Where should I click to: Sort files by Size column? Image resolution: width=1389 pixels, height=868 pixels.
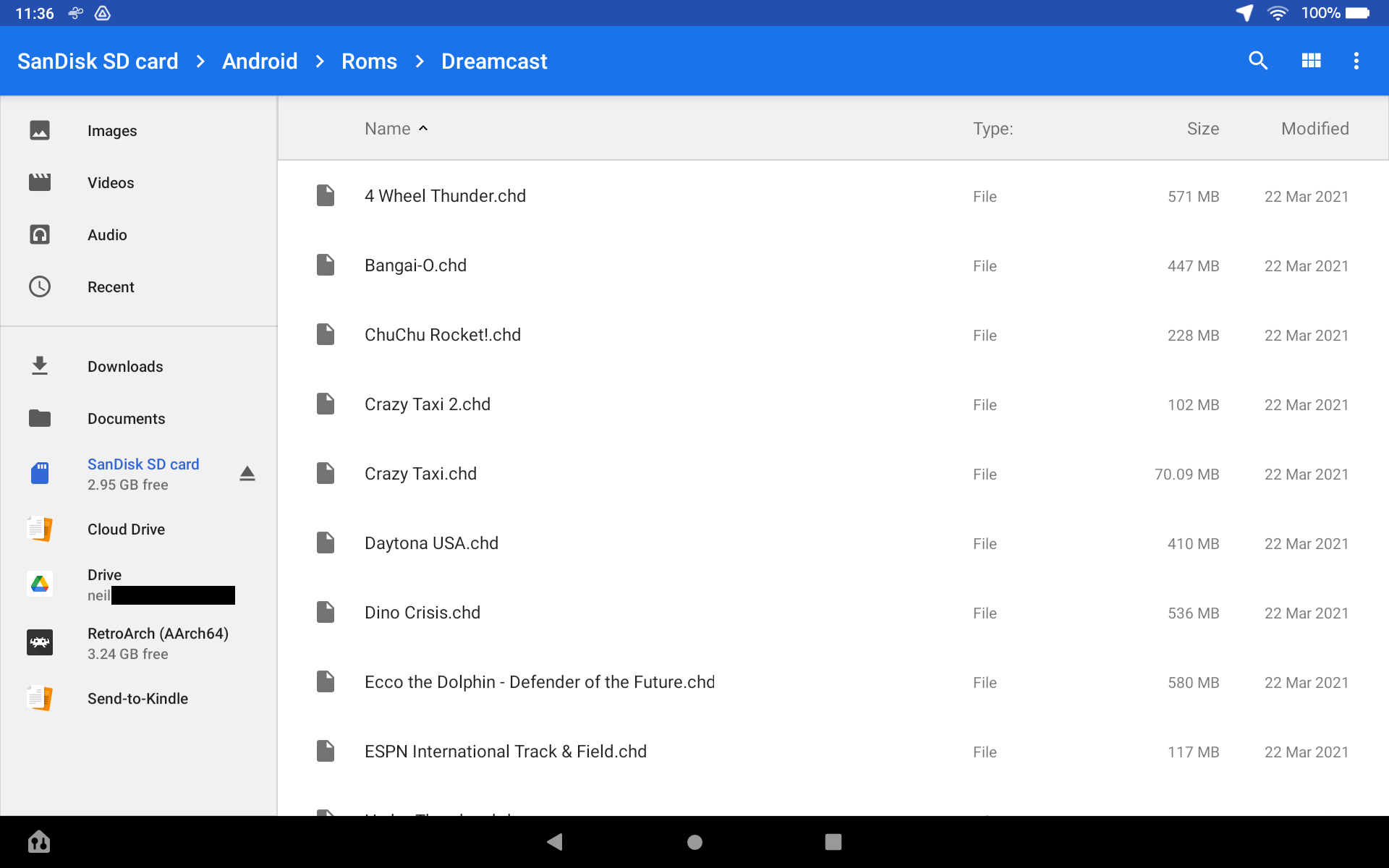(1203, 129)
